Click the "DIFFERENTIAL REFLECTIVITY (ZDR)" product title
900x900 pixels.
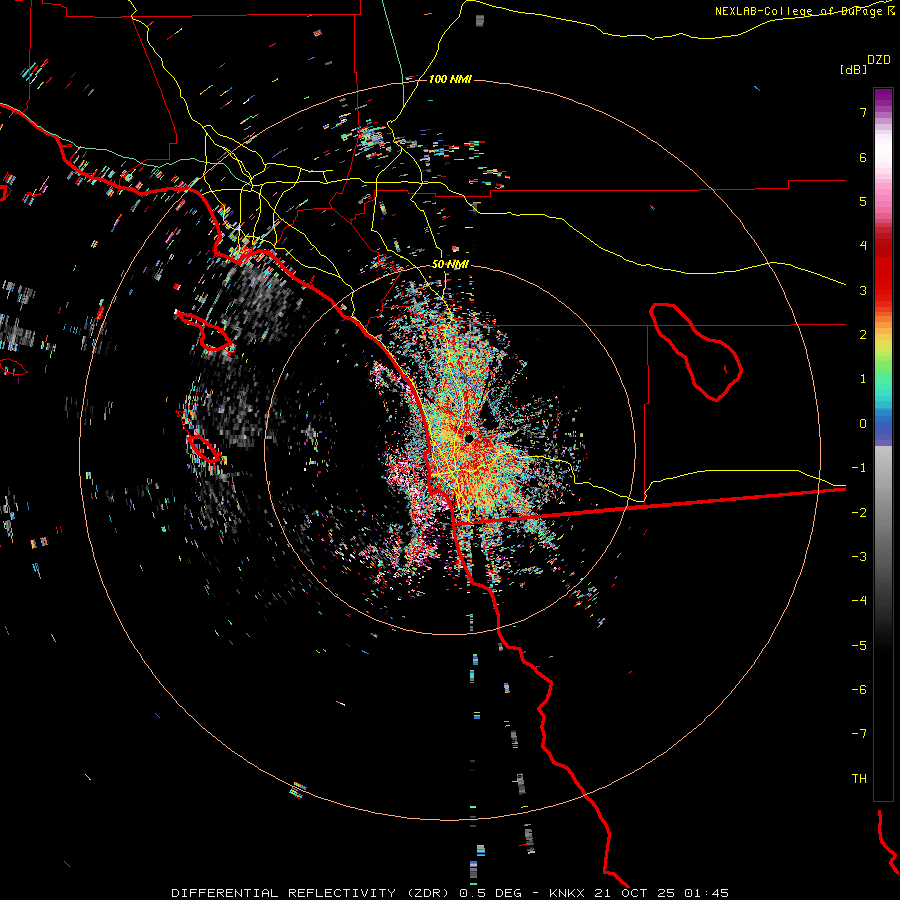click(x=313, y=893)
